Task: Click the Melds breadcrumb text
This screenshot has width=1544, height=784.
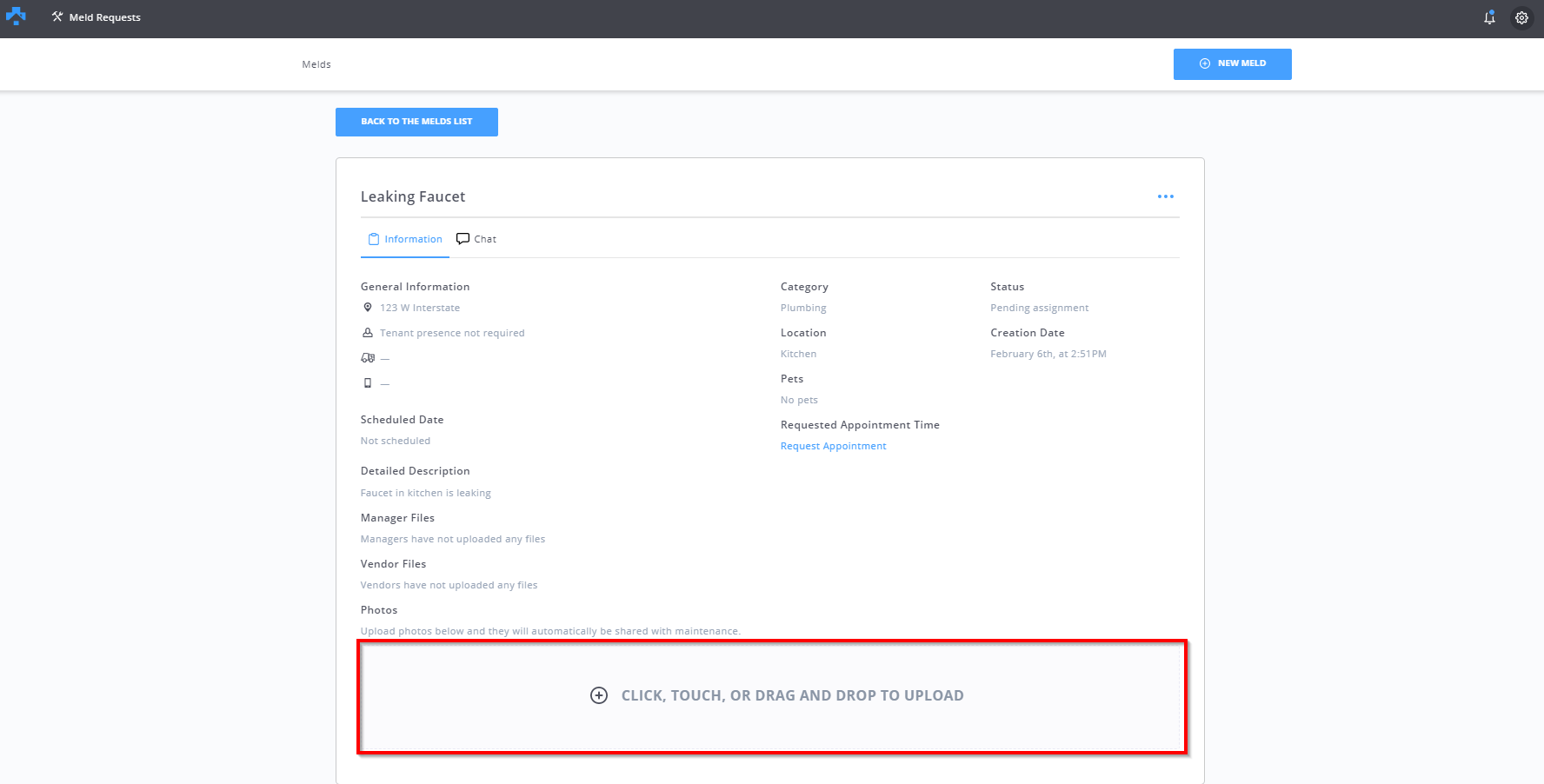Action: point(316,64)
